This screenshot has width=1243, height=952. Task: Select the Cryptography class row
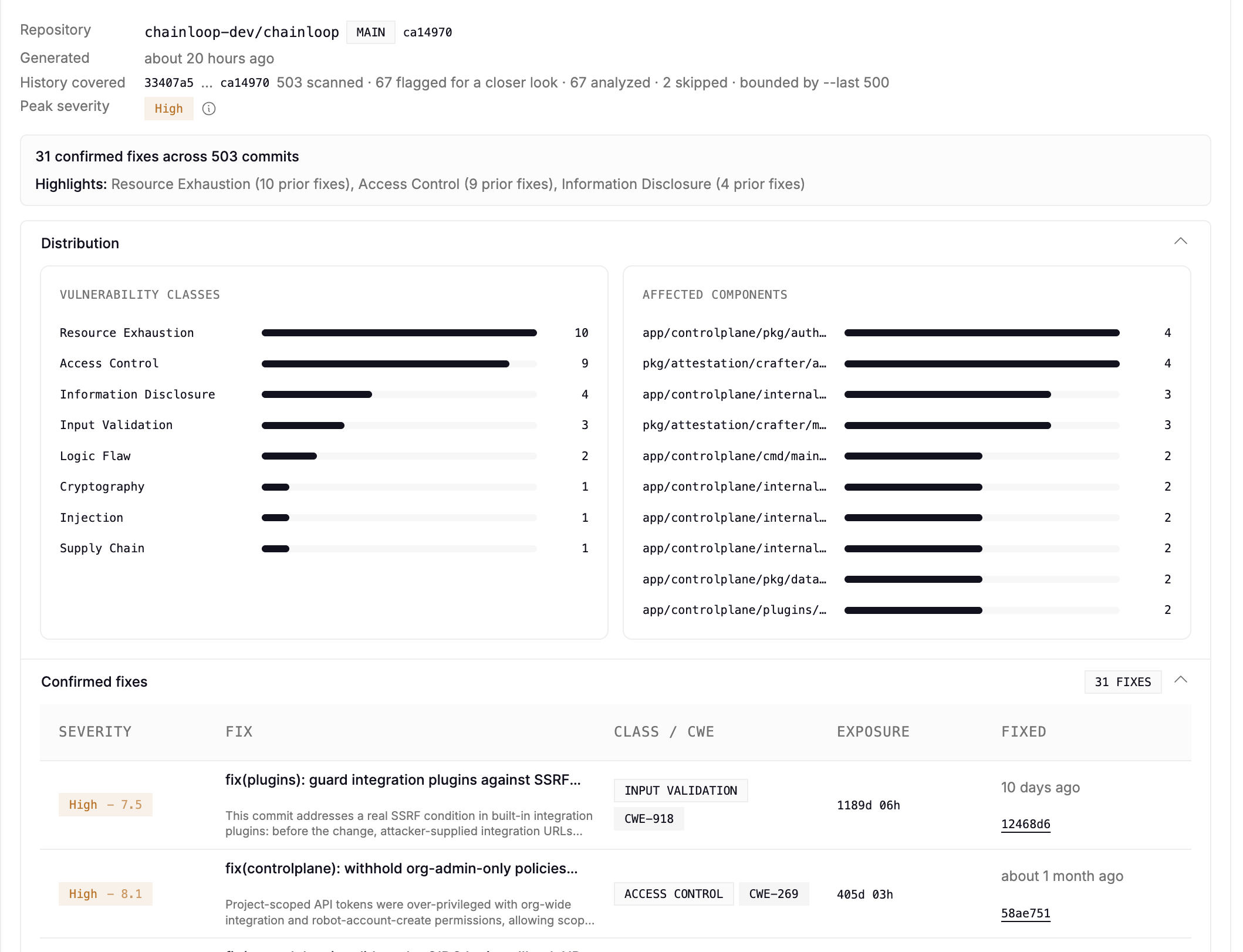[x=324, y=487]
